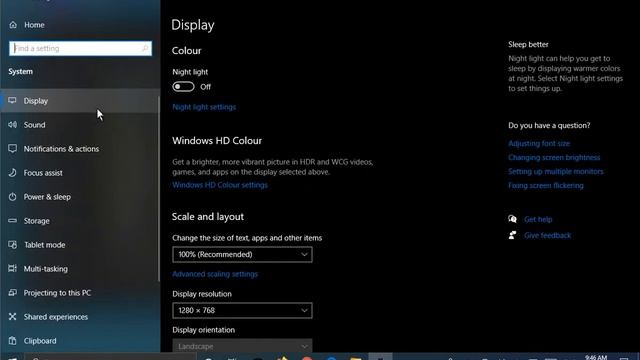The image size is (640, 360).
Task: Open Clipboard settings
Action: pyautogui.click(x=80, y=340)
